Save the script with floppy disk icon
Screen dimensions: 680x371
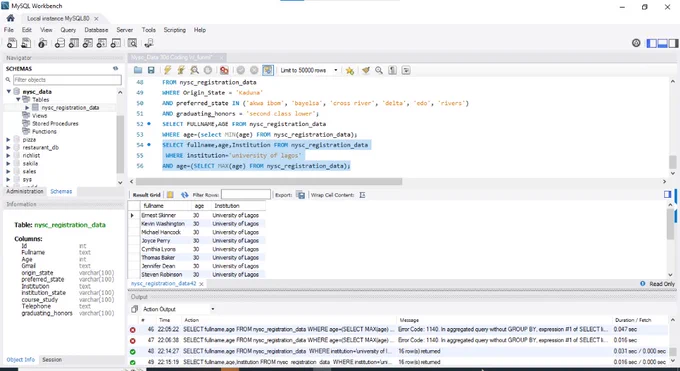(x=151, y=70)
